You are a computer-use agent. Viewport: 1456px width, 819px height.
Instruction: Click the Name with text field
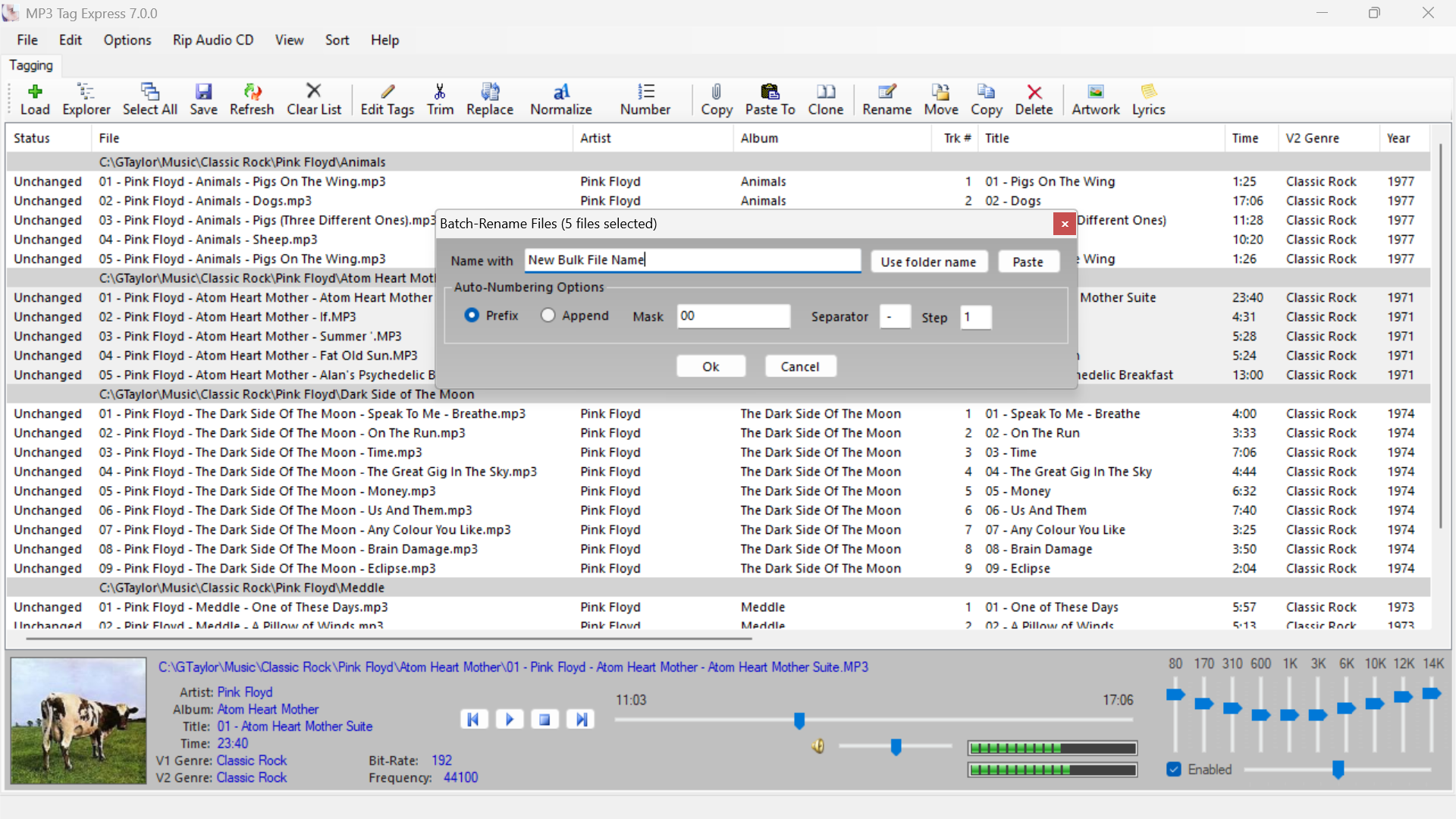pos(692,260)
